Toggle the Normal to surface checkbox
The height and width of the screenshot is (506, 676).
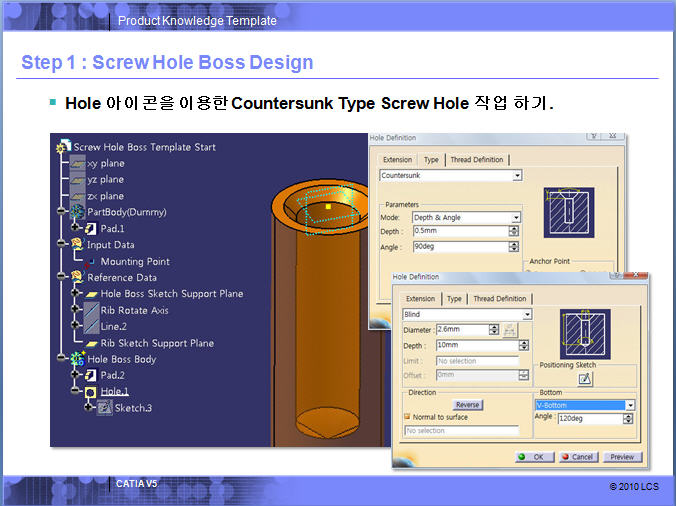(x=407, y=416)
